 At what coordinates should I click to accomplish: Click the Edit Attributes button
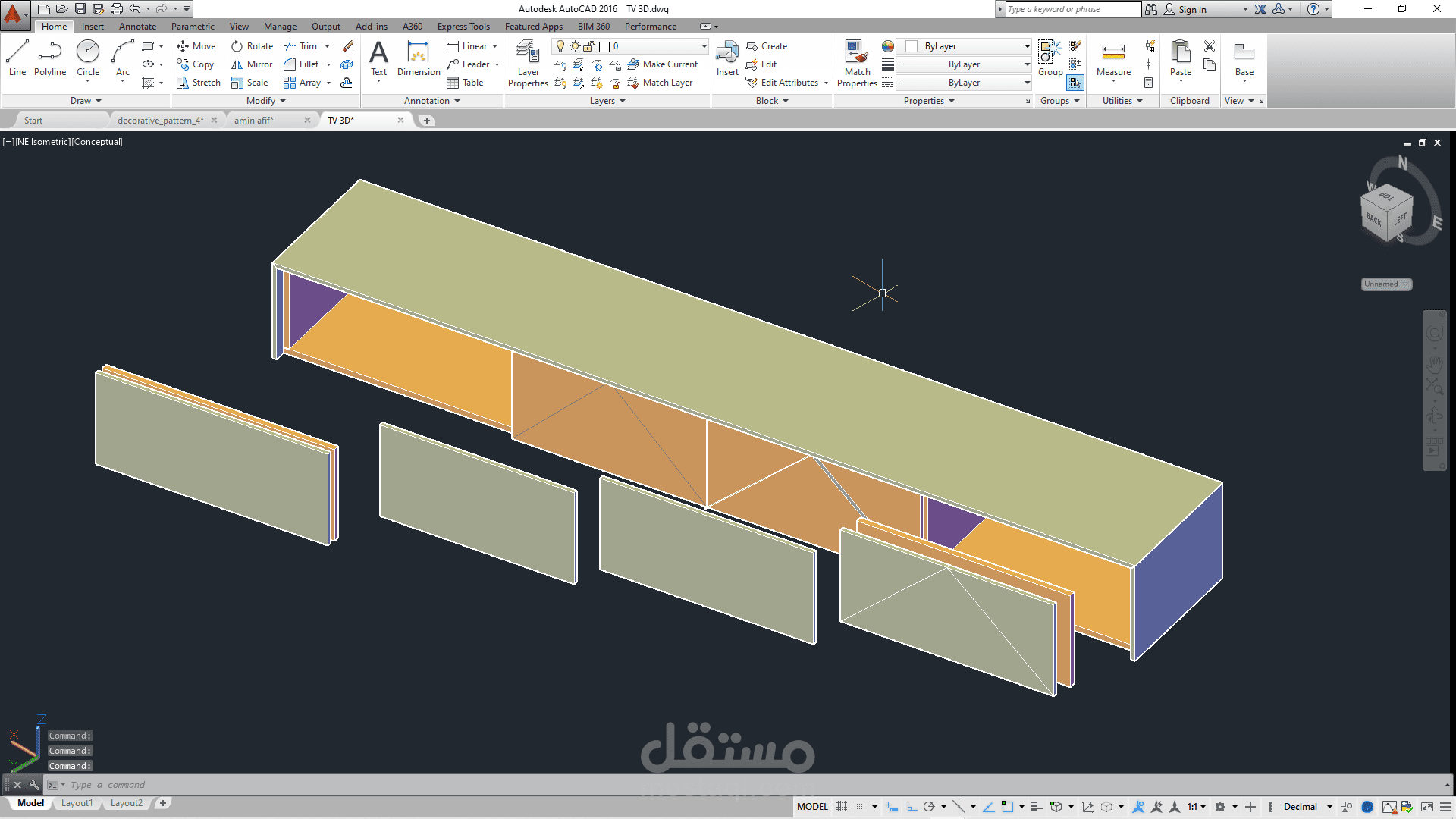(x=789, y=83)
